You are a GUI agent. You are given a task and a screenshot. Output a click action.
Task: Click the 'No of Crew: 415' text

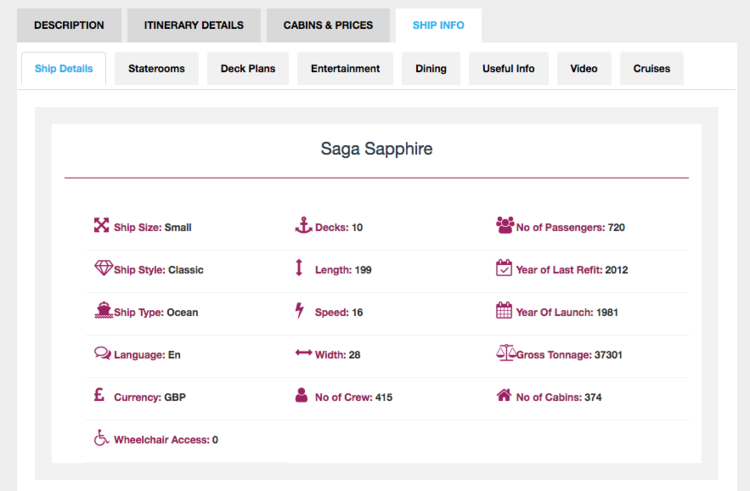(x=353, y=397)
